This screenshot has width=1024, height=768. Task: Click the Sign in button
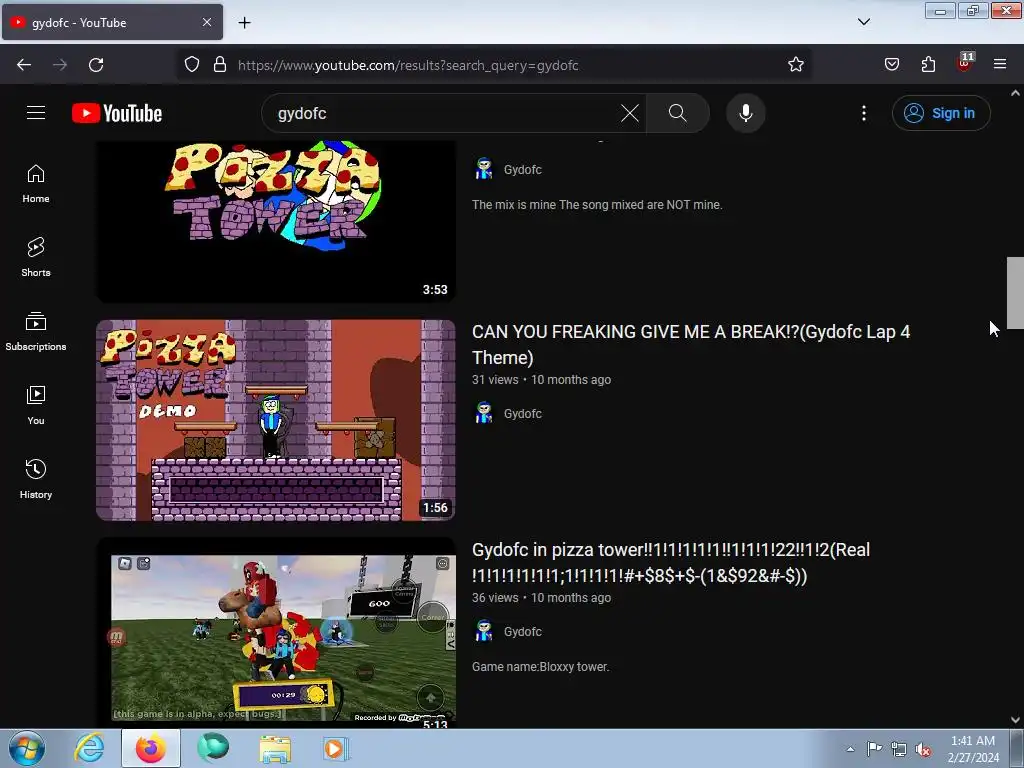tap(940, 113)
